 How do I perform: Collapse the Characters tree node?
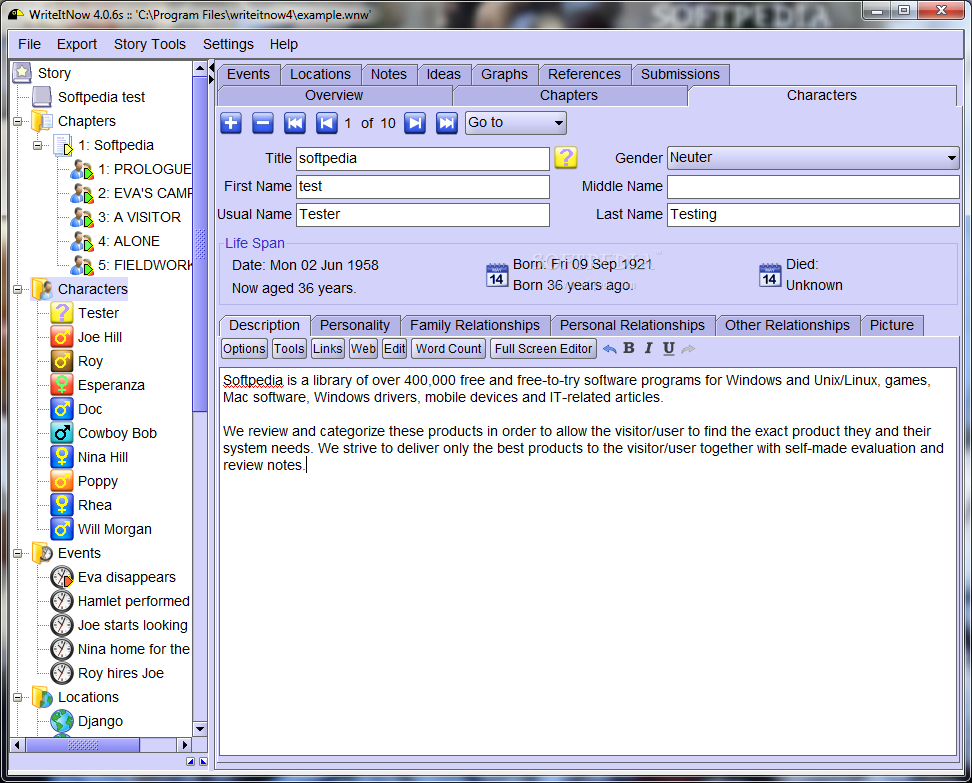(x=17, y=289)
